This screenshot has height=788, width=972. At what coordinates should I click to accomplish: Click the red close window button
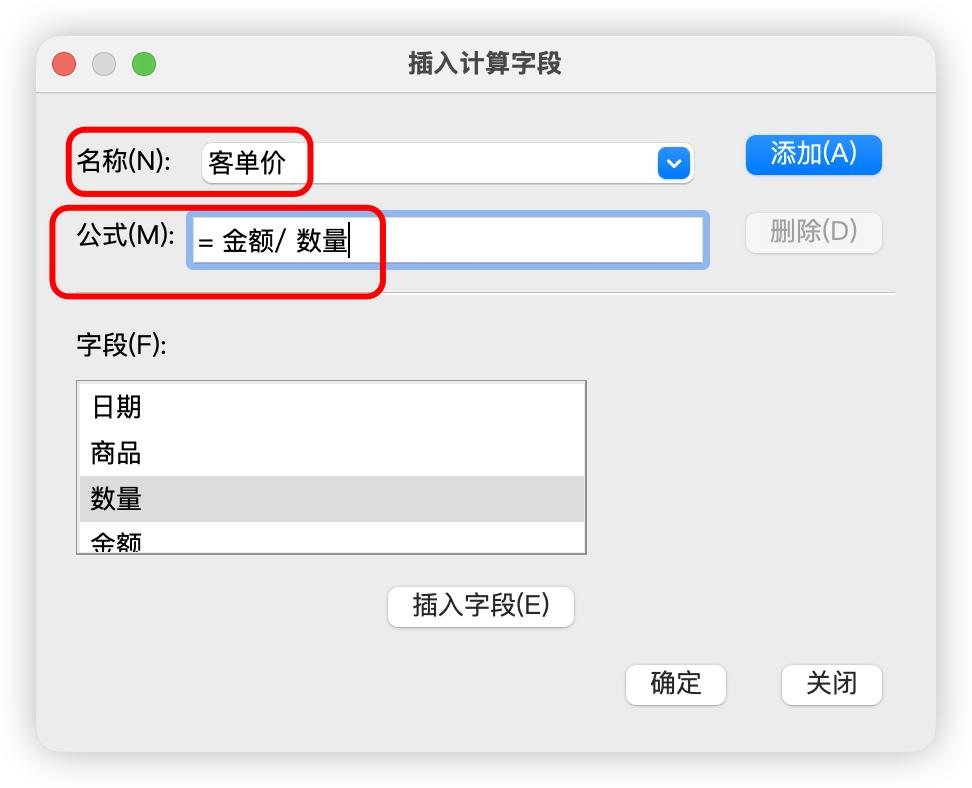tap(64, 64)
